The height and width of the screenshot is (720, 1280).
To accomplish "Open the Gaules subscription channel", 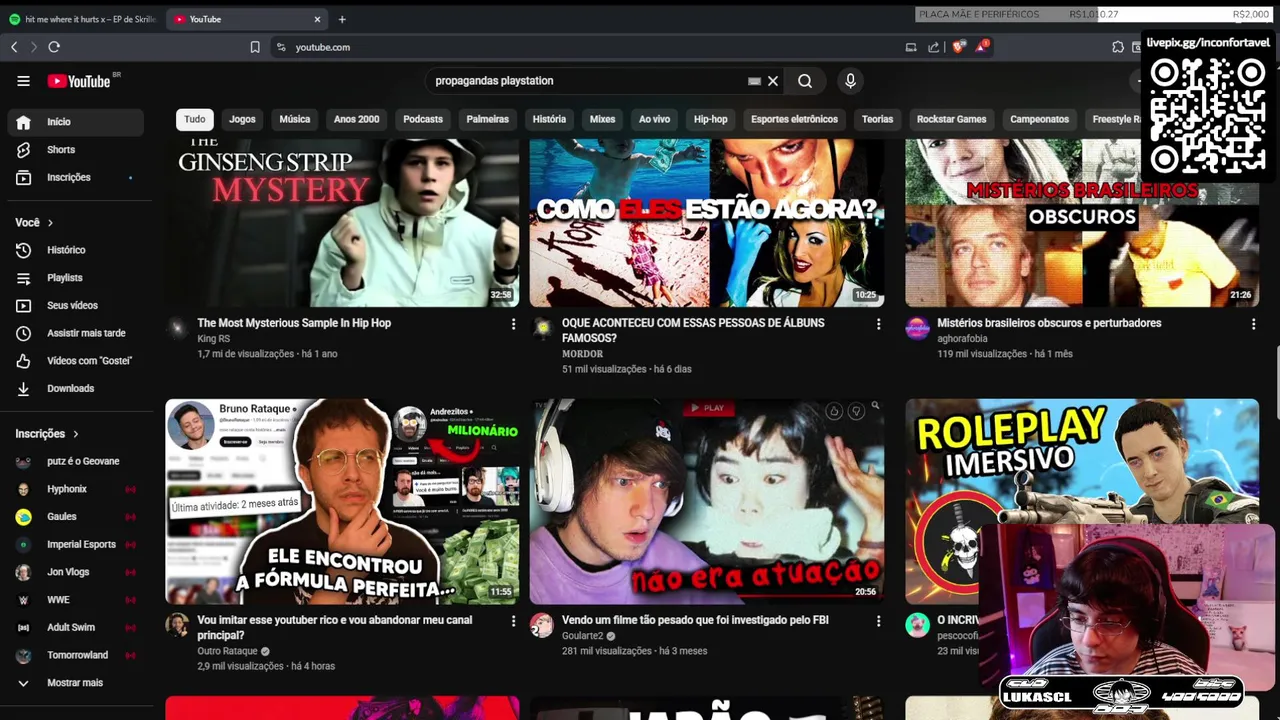I will (75, 517).
